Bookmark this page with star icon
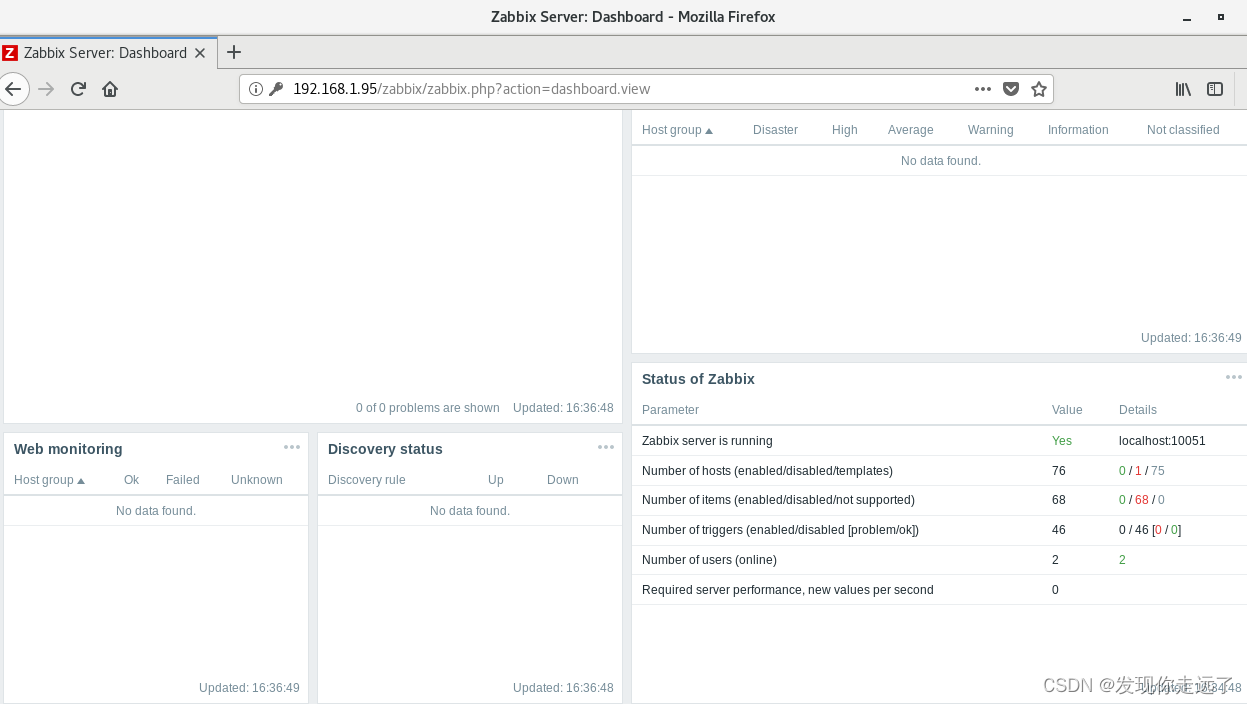The width and height of the screenshot is (1247, 704). pos(1039,89)
